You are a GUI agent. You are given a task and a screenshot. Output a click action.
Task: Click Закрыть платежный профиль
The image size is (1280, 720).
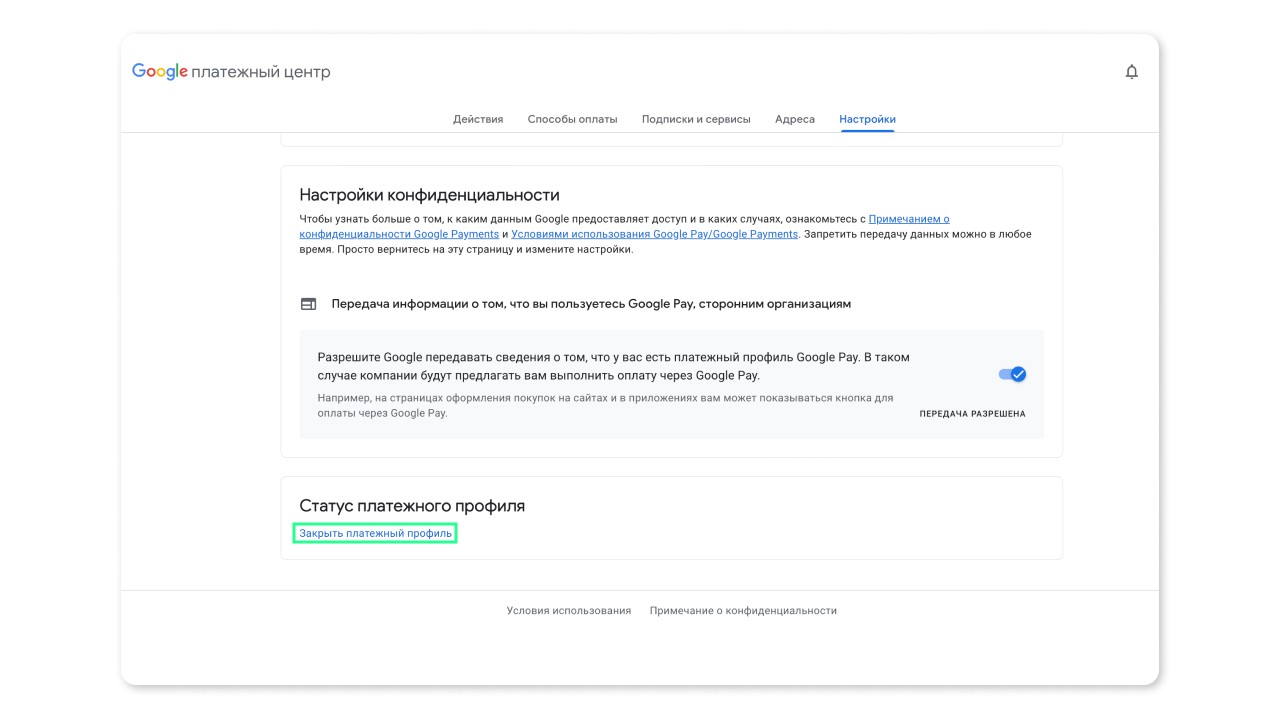(374, 532)
